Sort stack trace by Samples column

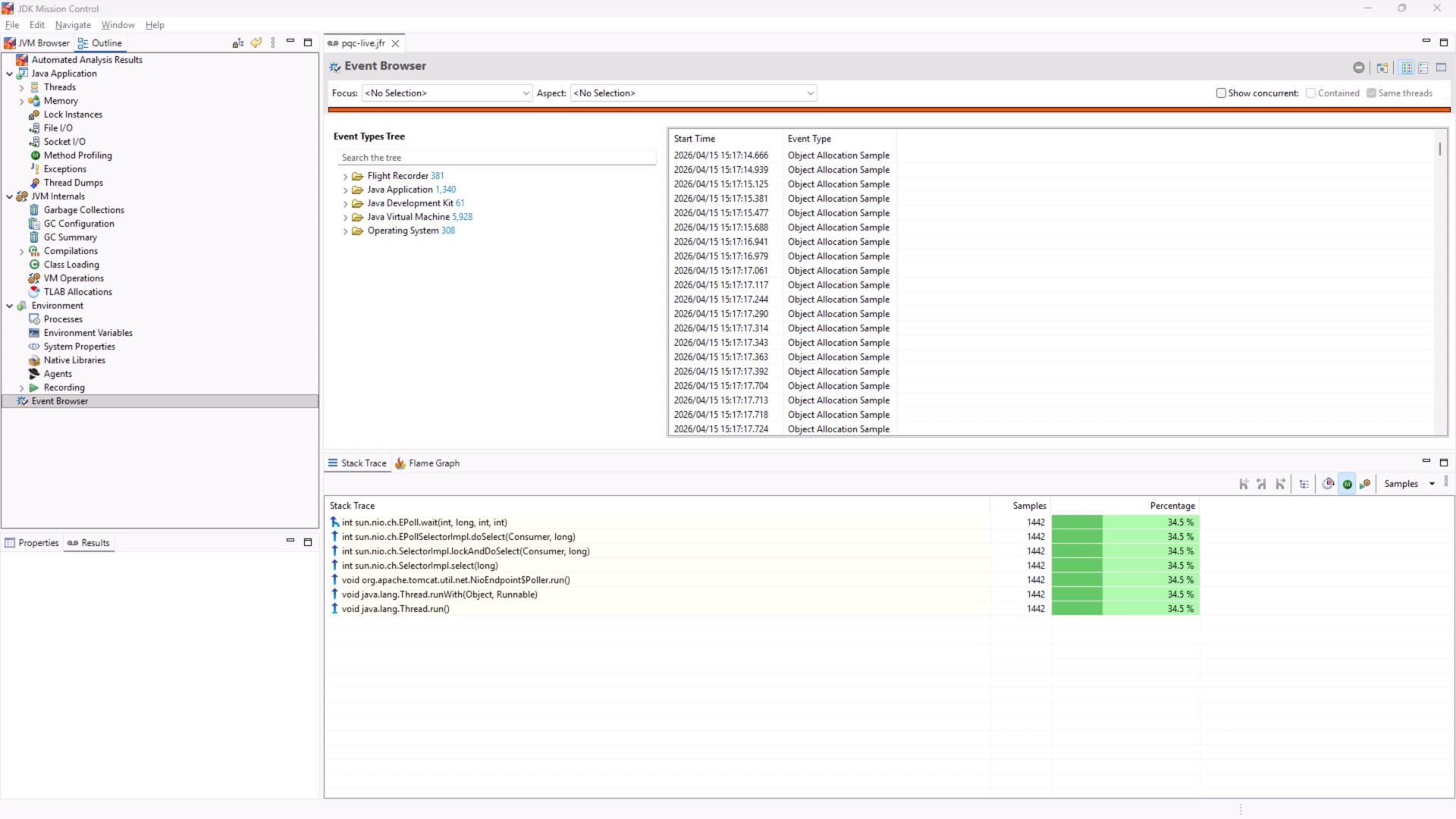pyautogui.click(x=1020, y=506)
